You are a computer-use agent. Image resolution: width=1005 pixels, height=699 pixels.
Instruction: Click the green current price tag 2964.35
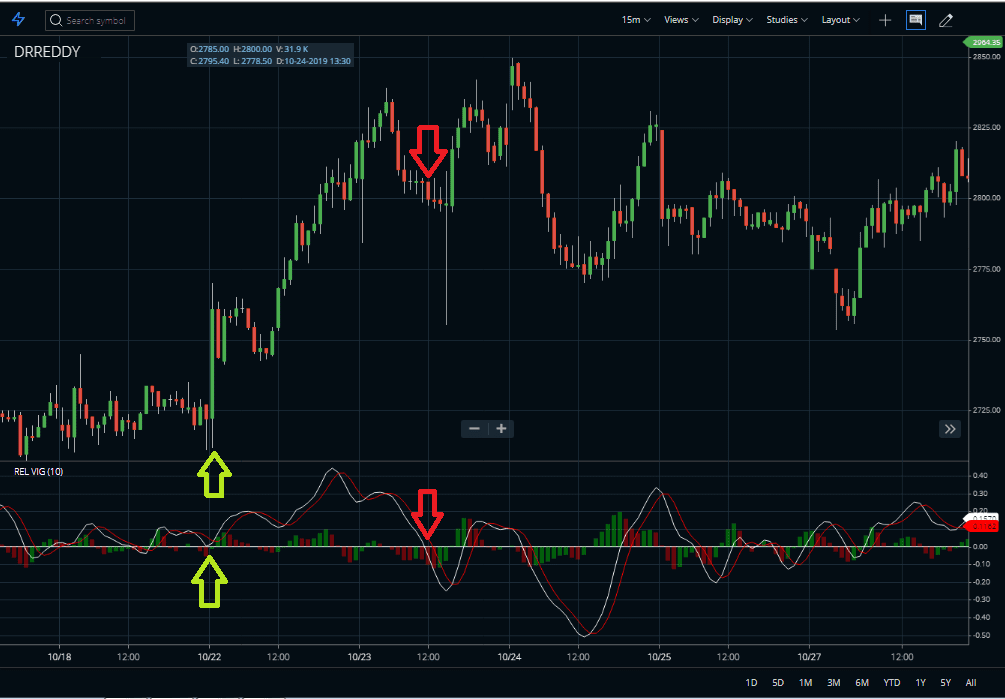point(984,42)
